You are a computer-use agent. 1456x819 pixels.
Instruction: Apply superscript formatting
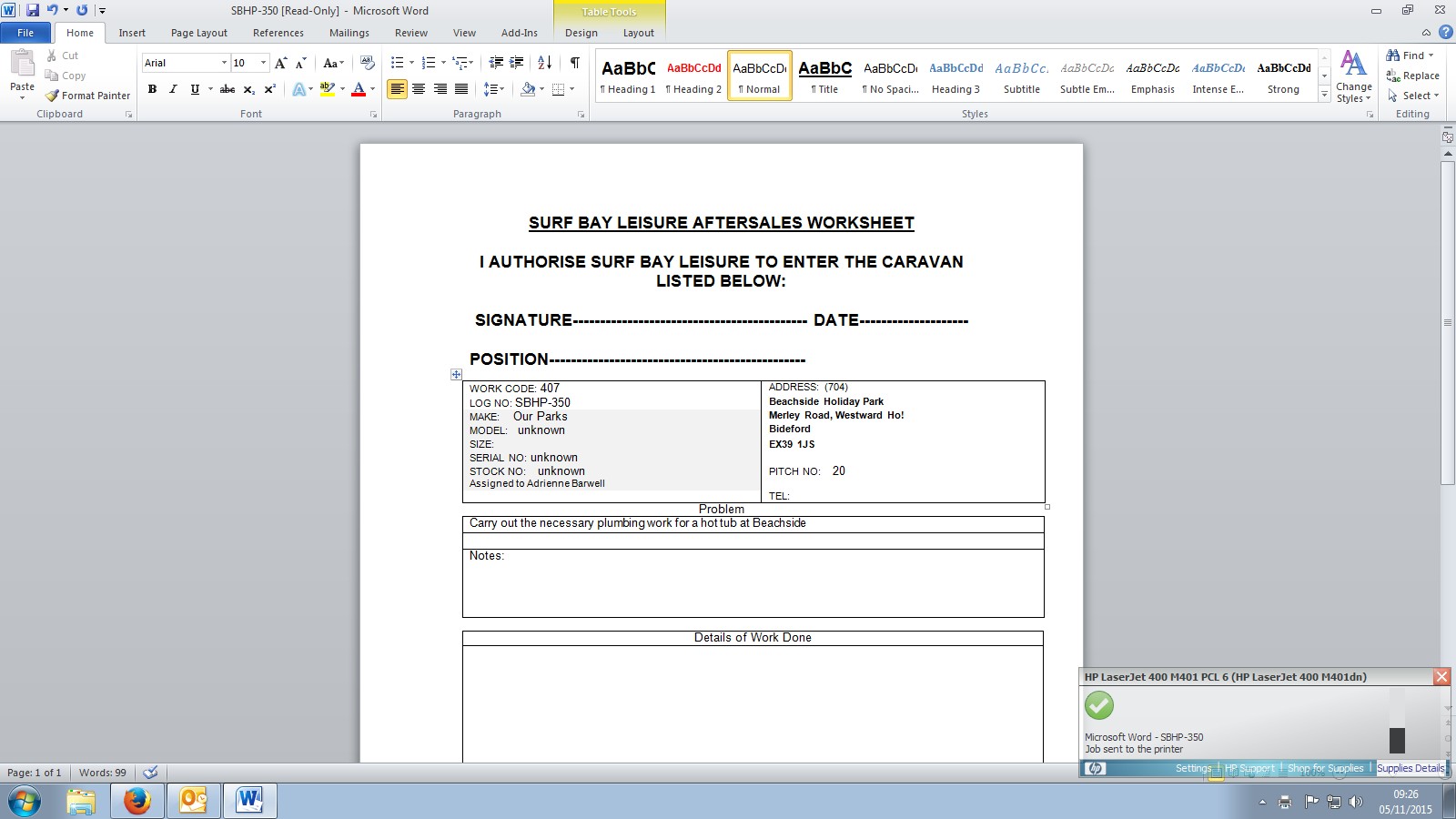(269, 89)
